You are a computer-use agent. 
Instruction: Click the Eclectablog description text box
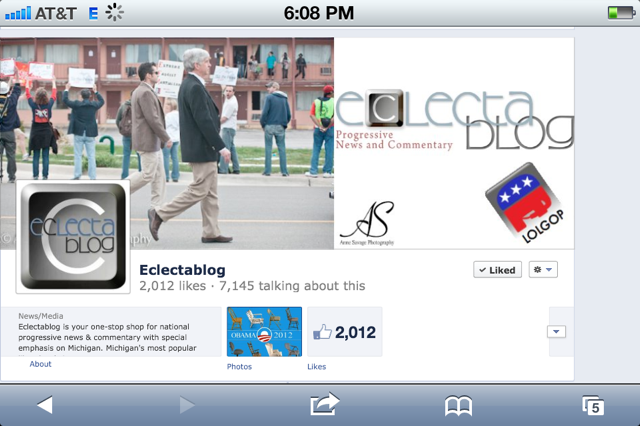111,332
